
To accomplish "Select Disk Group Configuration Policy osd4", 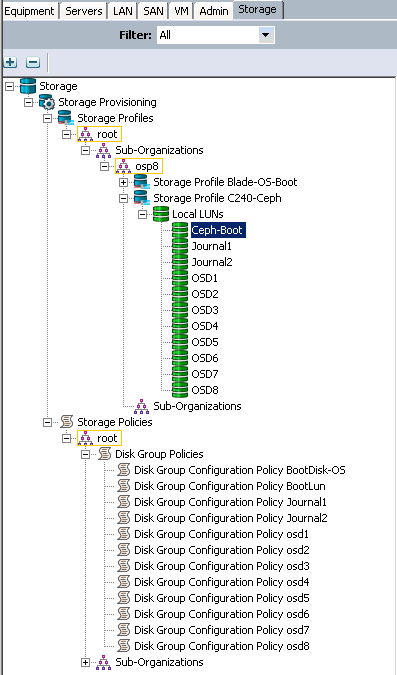I will (222, 582).
